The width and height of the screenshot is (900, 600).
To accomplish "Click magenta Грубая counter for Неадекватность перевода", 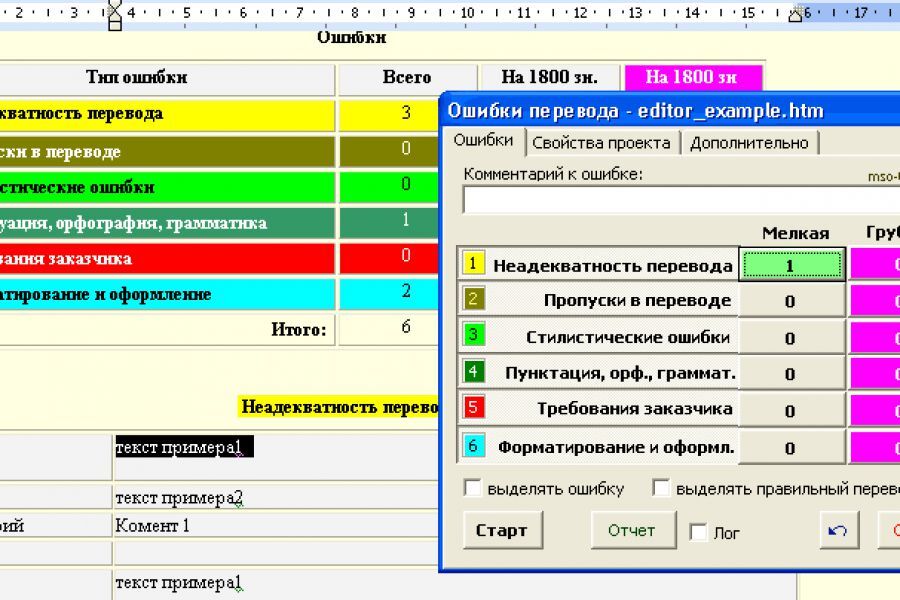I will pyautogui.click(x=875, y=265).
